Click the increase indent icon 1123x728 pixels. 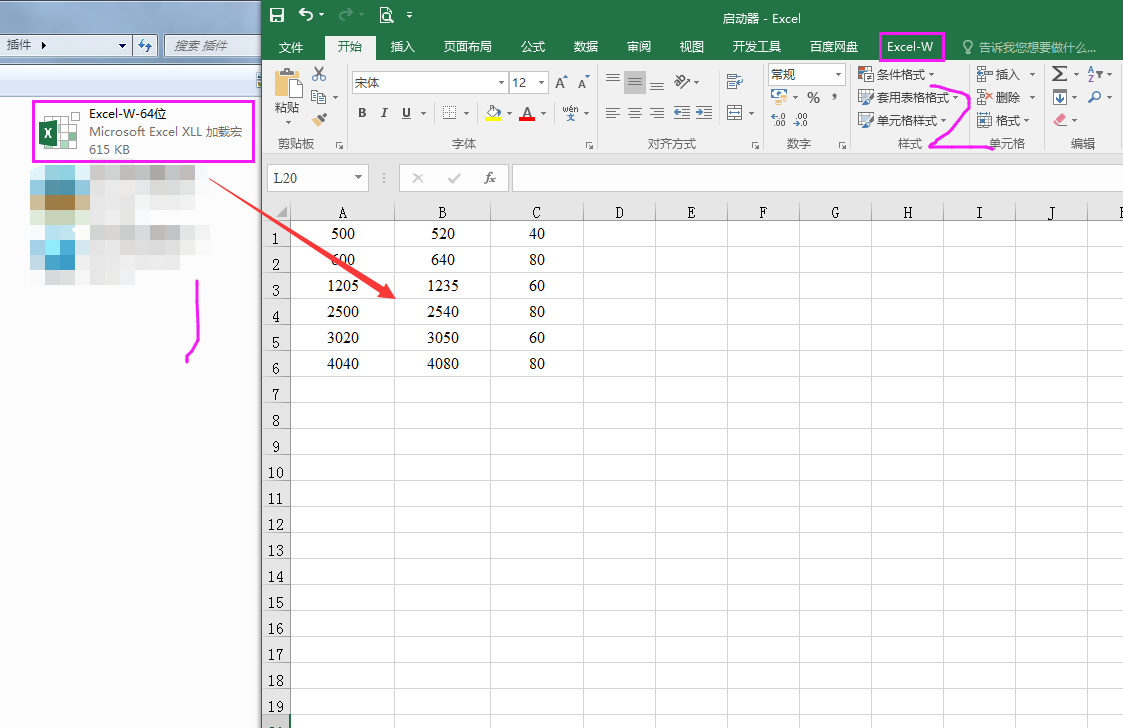(x=704, y=112)
